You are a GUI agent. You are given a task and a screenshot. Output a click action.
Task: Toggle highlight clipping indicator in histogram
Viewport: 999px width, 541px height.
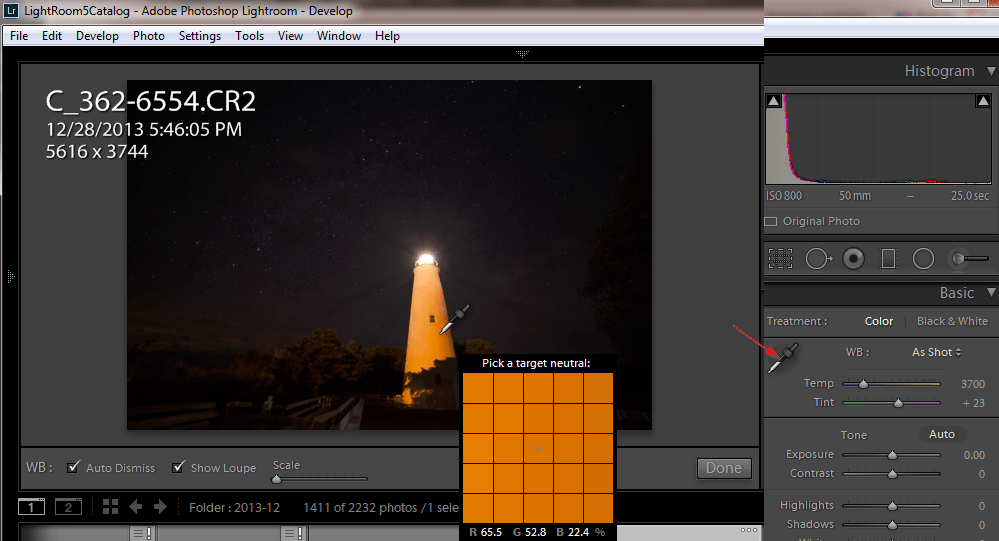point(983,101)
